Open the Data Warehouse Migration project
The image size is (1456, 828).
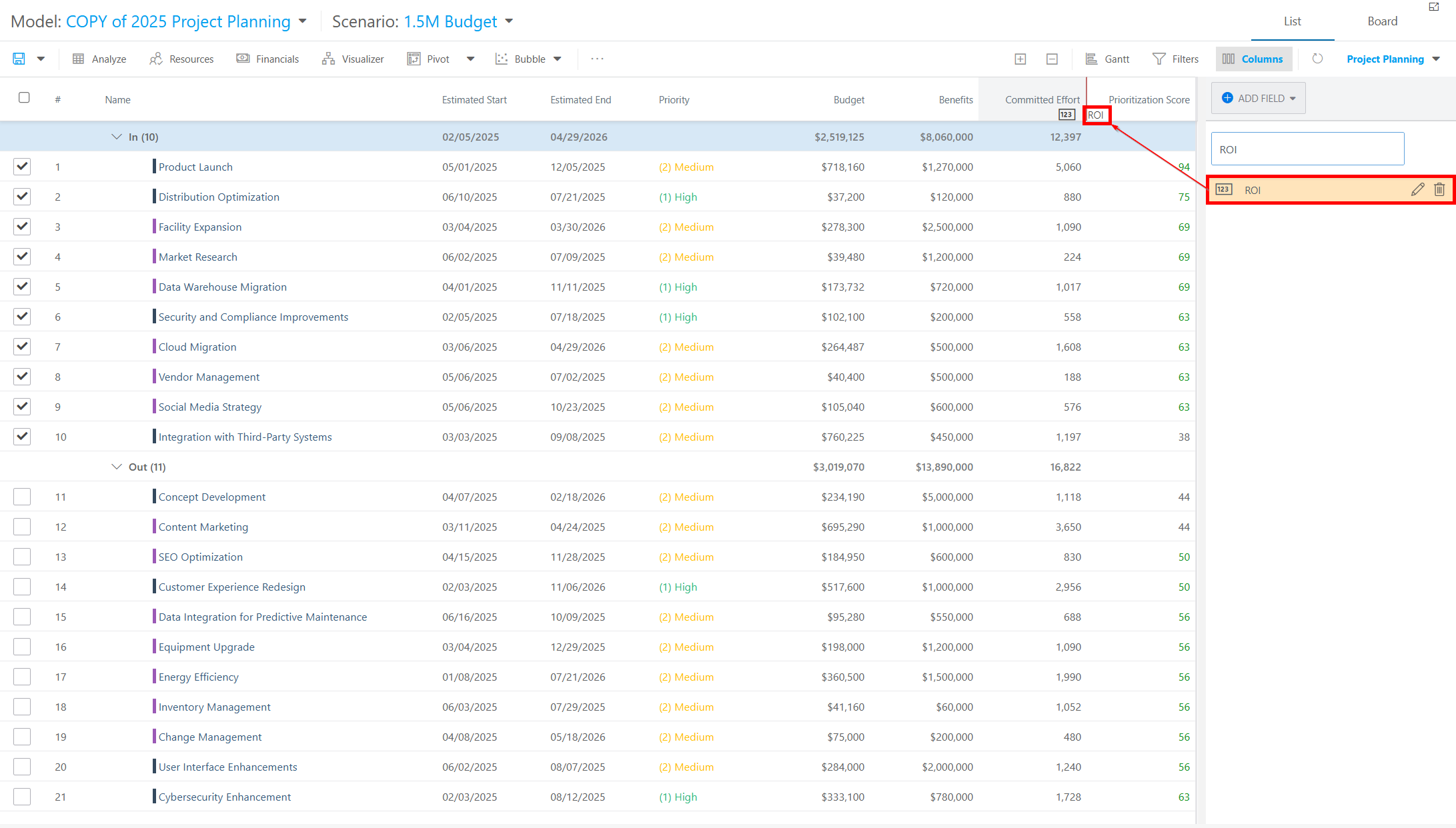(222, 287)
